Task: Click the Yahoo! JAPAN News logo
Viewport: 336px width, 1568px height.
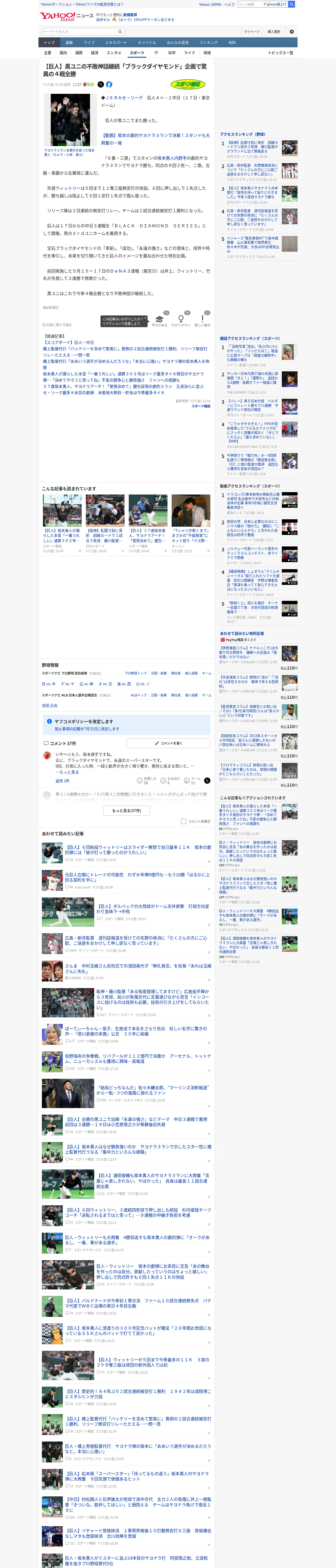Action: coord(66,16)
